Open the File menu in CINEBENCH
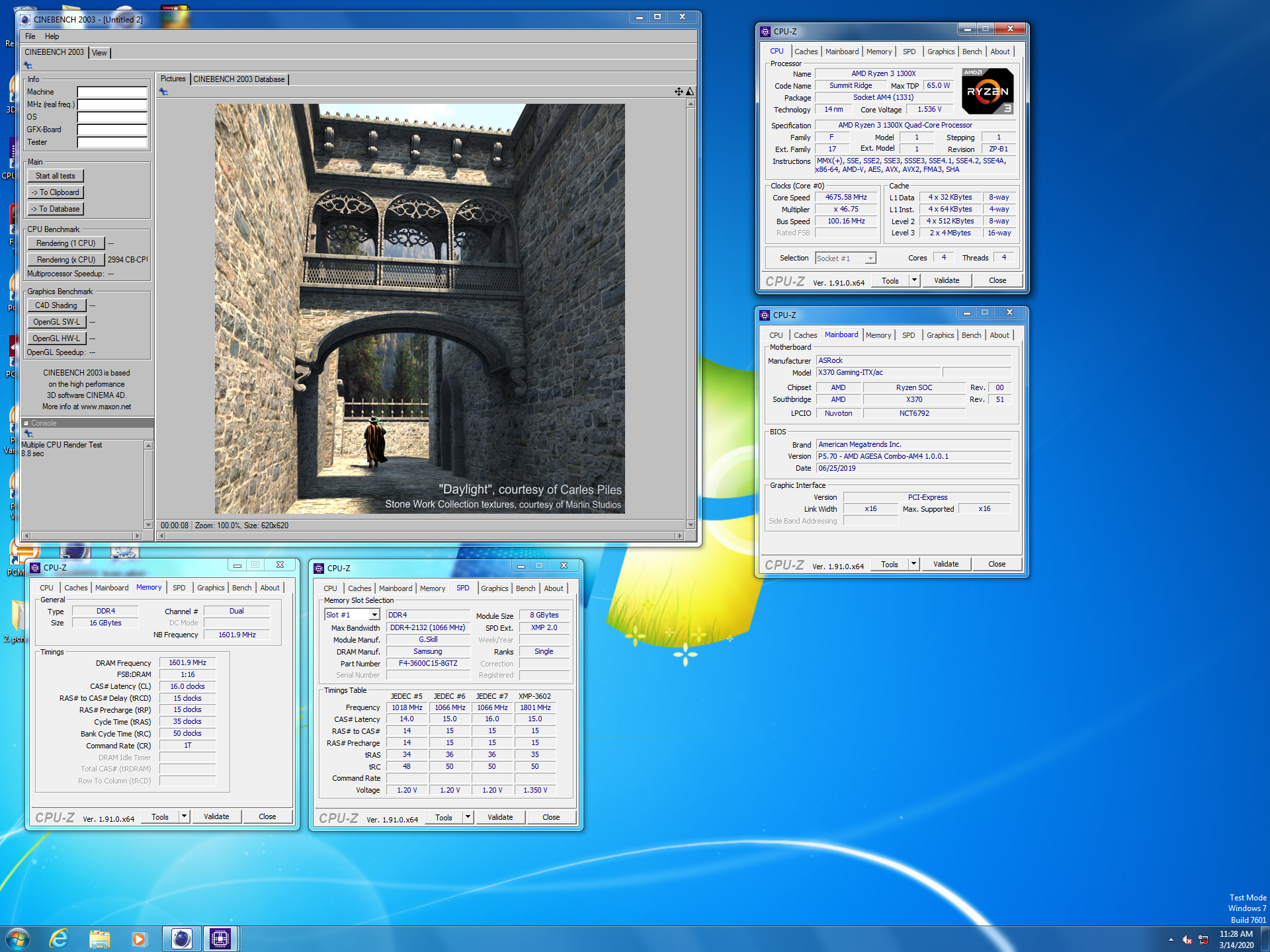This screenshot has width=1270, height=952. [30, 36]
